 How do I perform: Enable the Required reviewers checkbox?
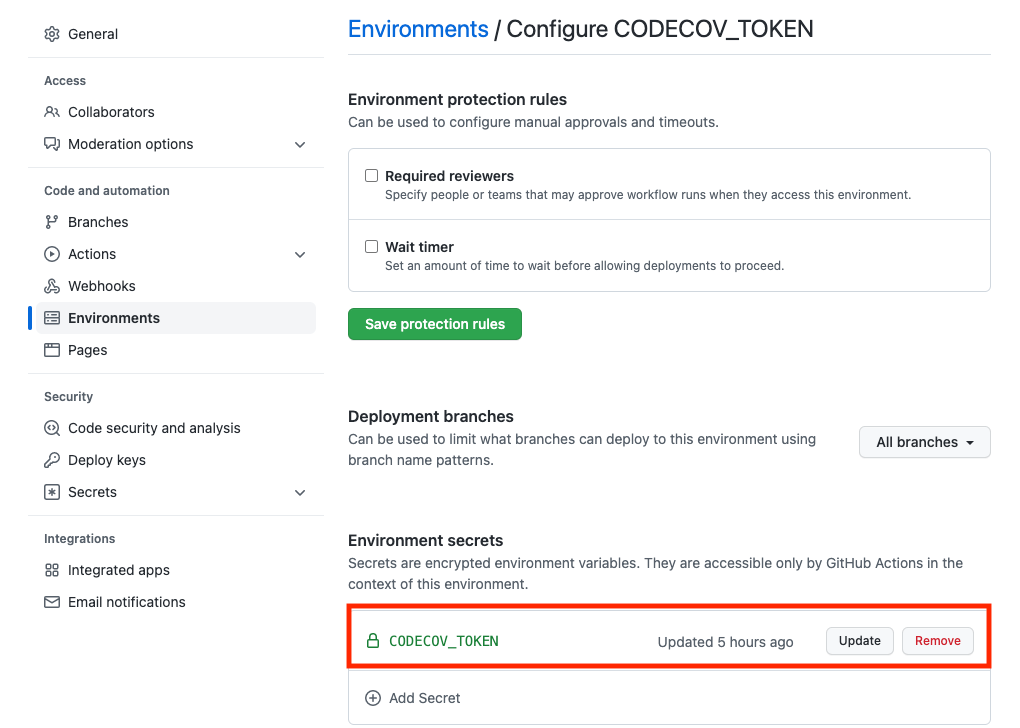coord(371,176)
